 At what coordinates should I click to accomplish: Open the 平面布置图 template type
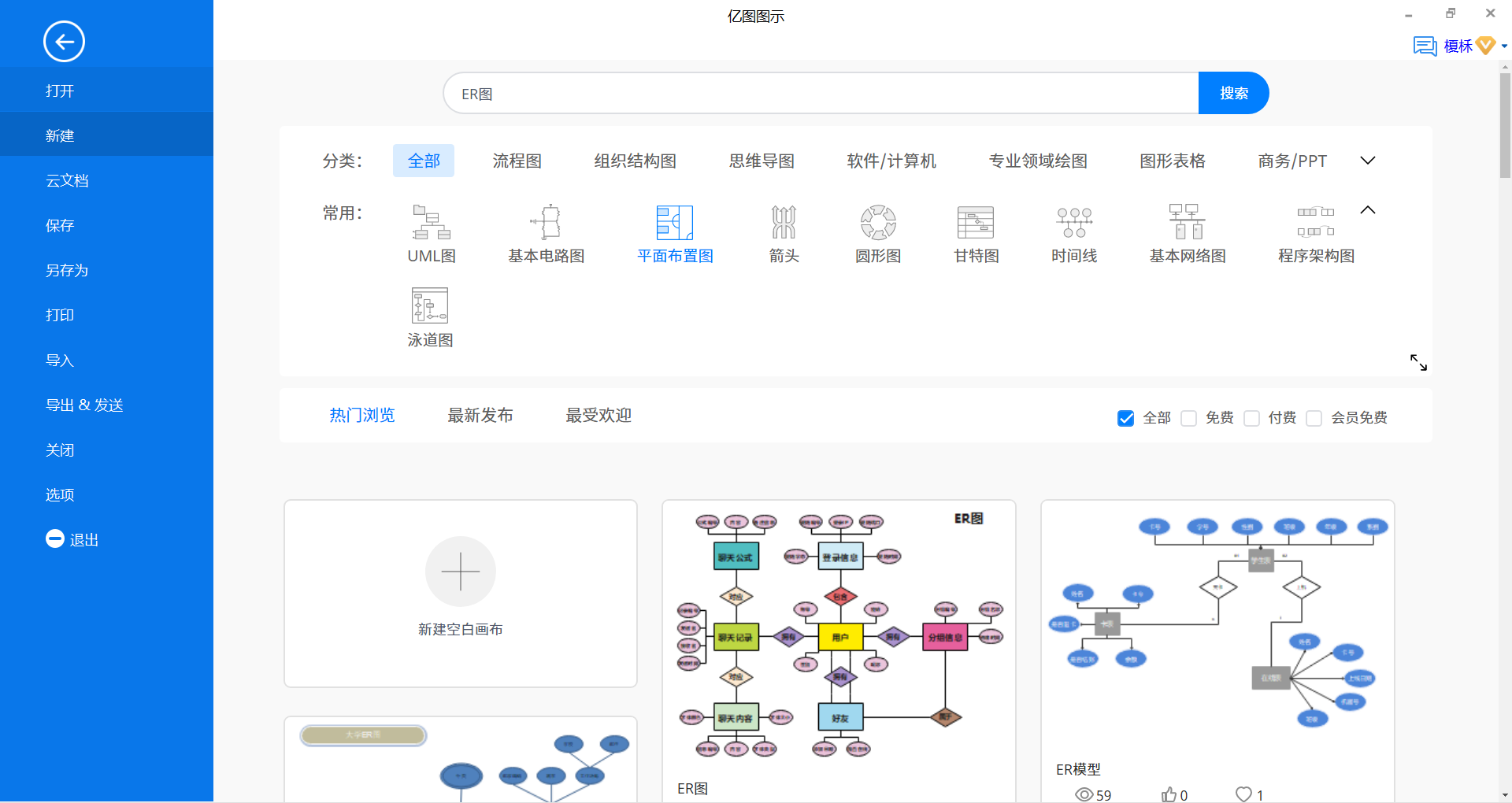coord(674,223)
